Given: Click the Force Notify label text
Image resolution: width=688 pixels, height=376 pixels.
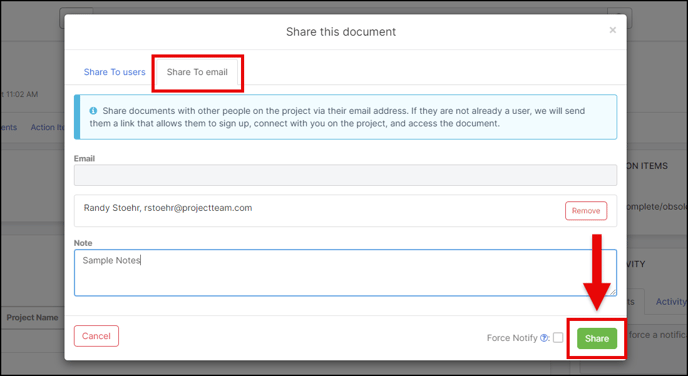Looking at the screenshot, I should (512, 338).
